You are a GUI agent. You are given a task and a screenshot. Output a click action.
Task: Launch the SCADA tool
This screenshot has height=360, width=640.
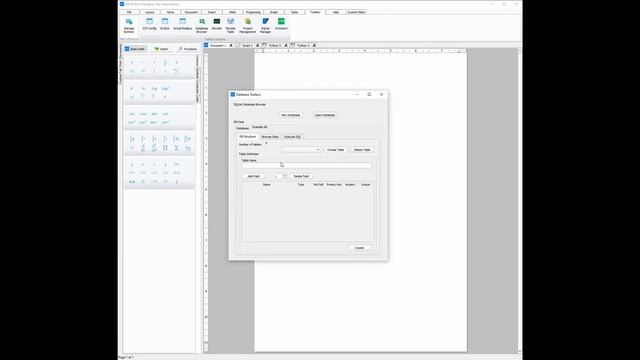pyautogui.click(x=165, y=24)
